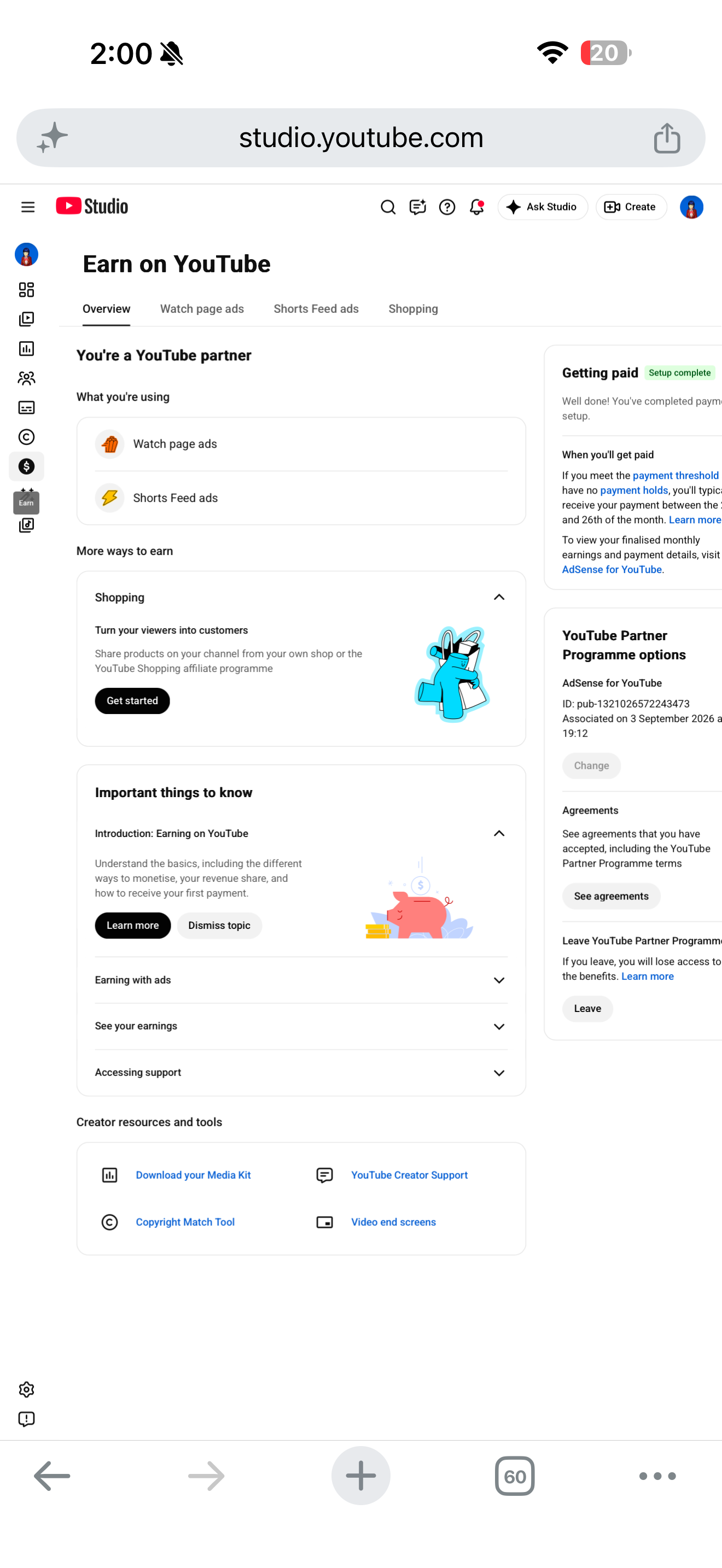The height and width of the screenshot is (1568, 722).
Task: Open the help question mark icon
Action: click(x=447, y=207)
